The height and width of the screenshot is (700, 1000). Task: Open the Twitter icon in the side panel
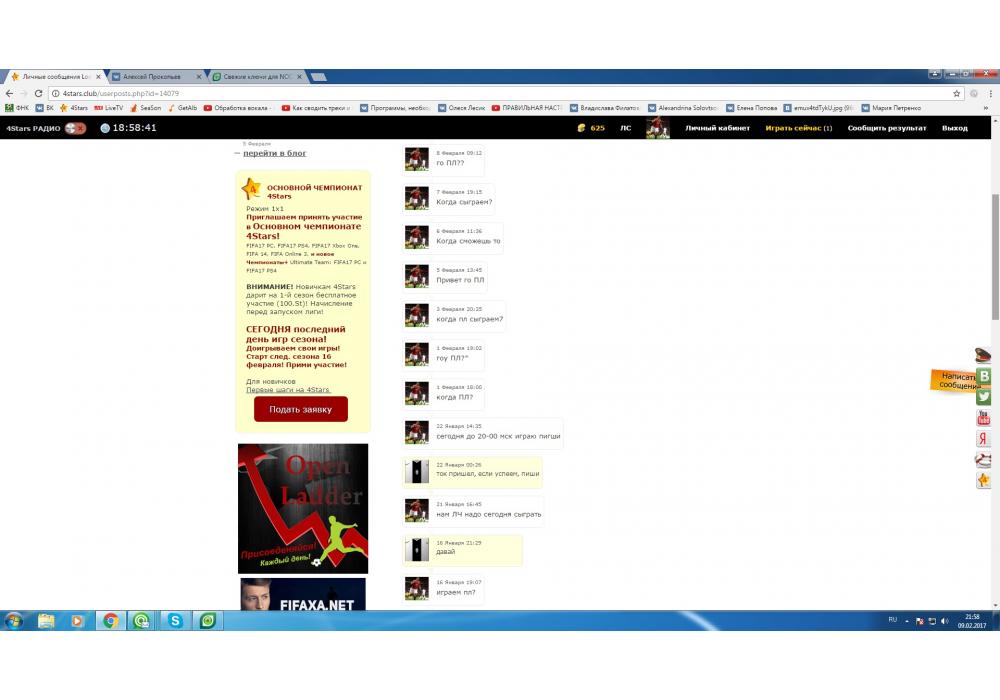[x=983, y=397]
